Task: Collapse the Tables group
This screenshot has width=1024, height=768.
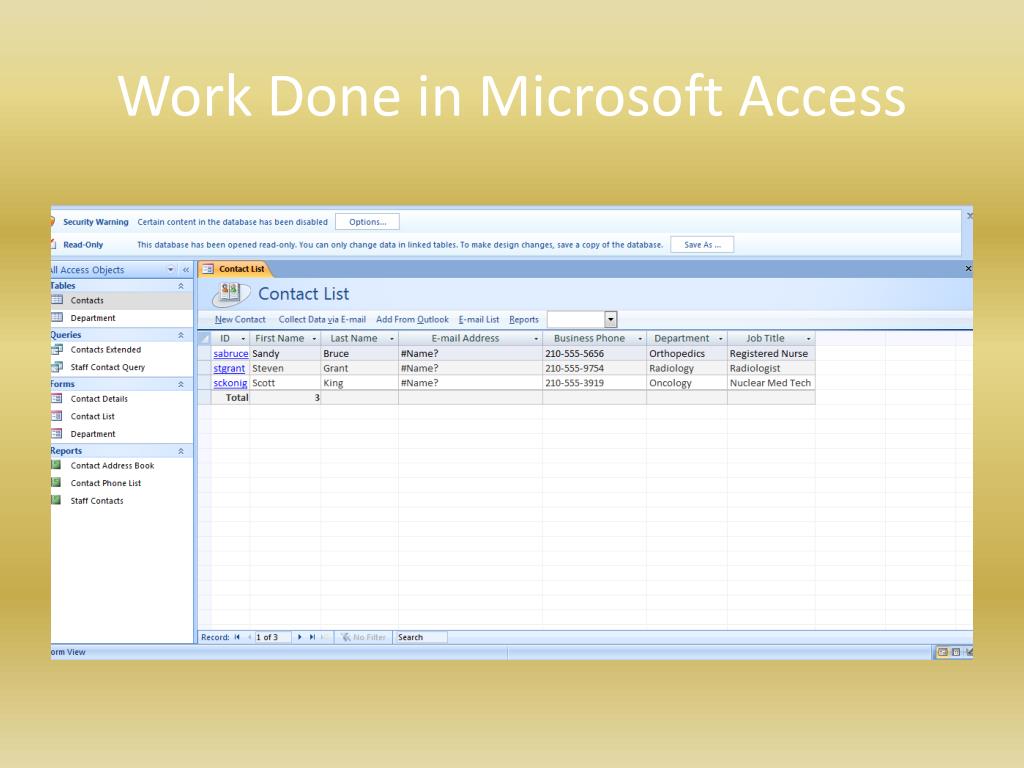Action: tap(181, 286)
